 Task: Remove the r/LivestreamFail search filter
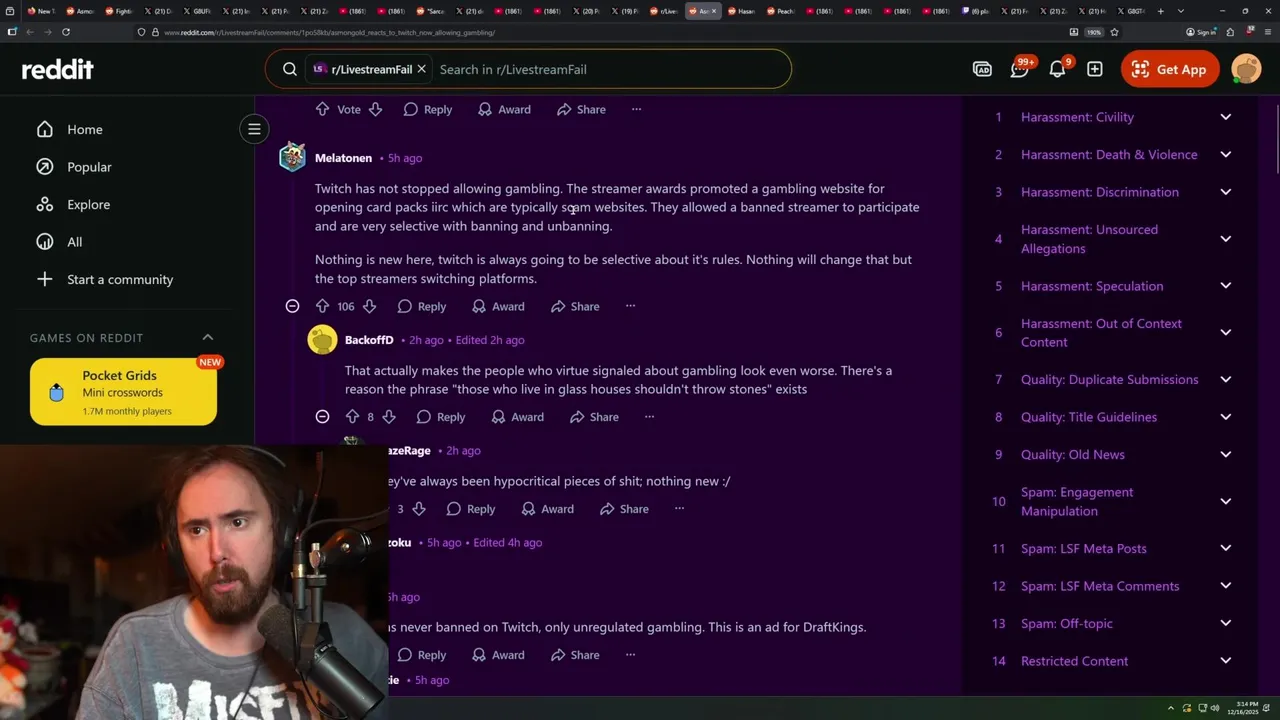(421, 69)
